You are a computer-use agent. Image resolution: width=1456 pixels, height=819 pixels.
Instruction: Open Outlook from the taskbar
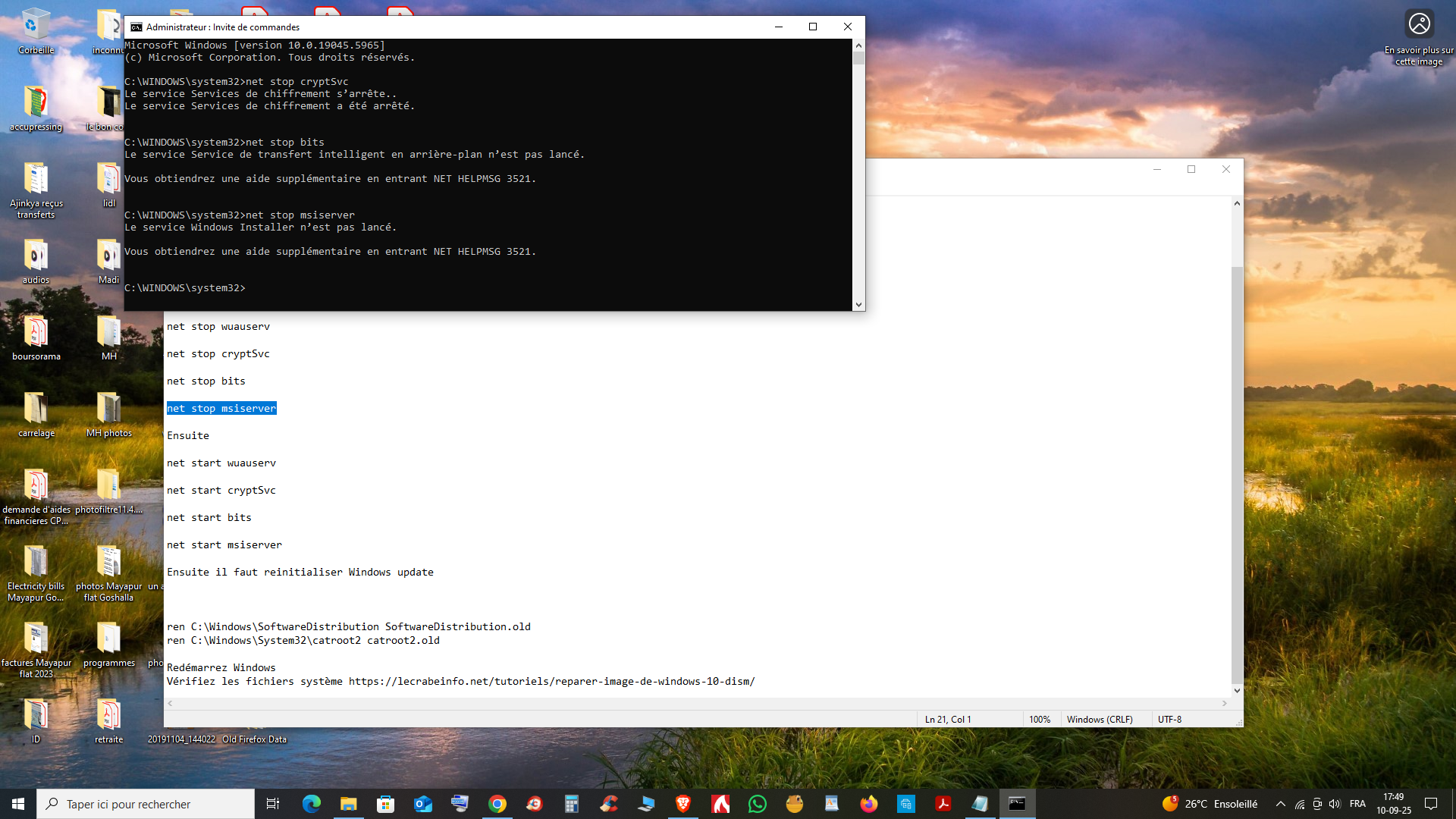click(x=423, y=804)
